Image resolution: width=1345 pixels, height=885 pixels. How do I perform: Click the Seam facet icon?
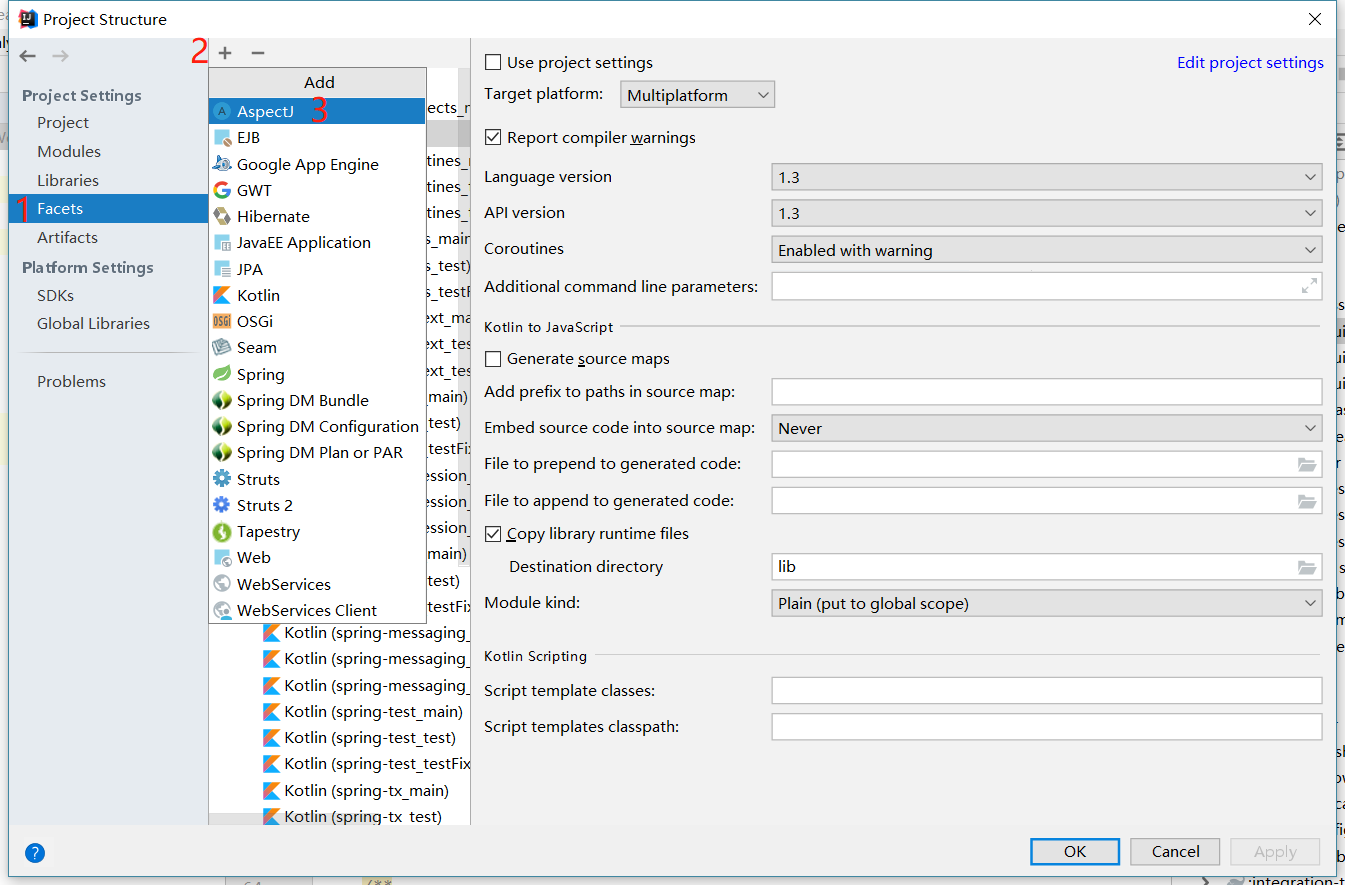[222, 347]
